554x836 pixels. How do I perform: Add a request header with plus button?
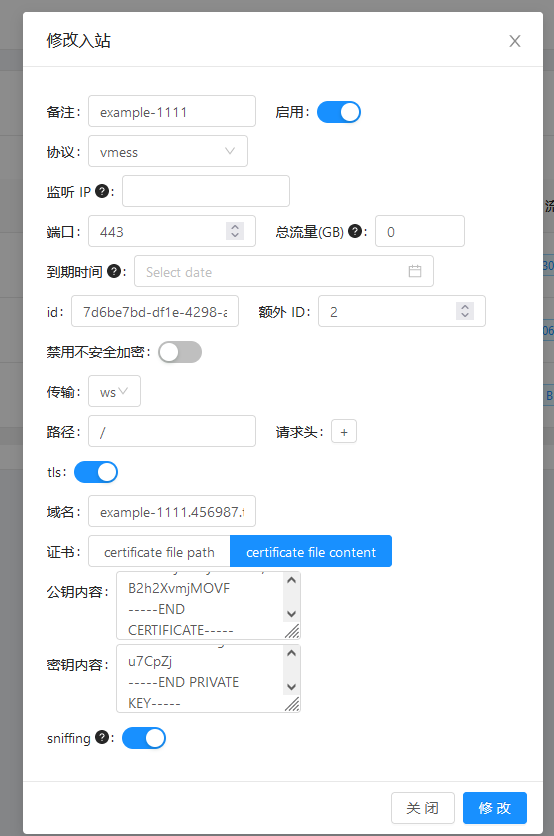pyautogui.click(x=344, y=431)
